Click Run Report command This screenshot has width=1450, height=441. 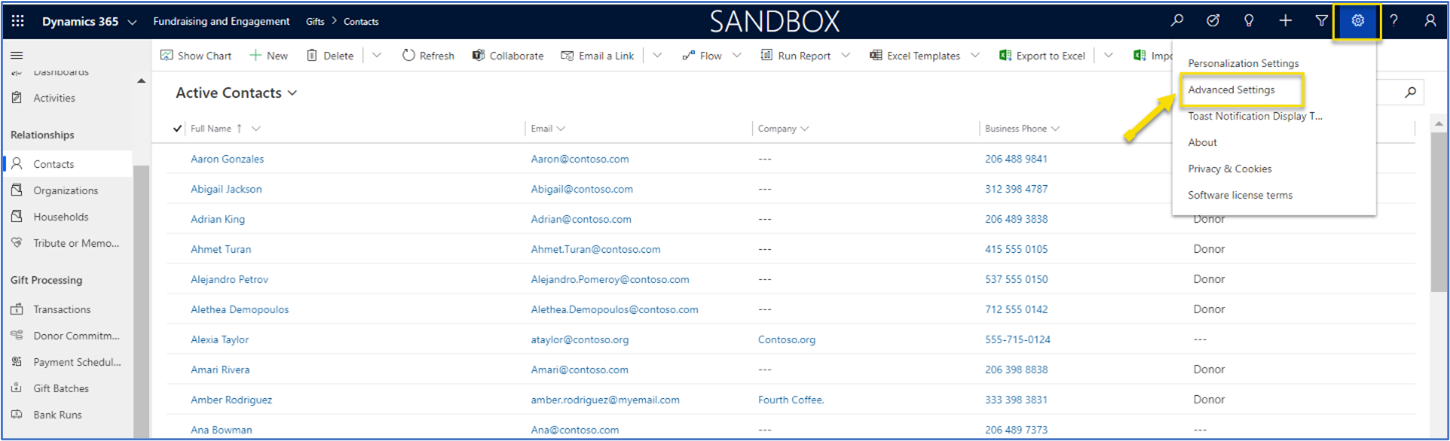coord(796,56)
